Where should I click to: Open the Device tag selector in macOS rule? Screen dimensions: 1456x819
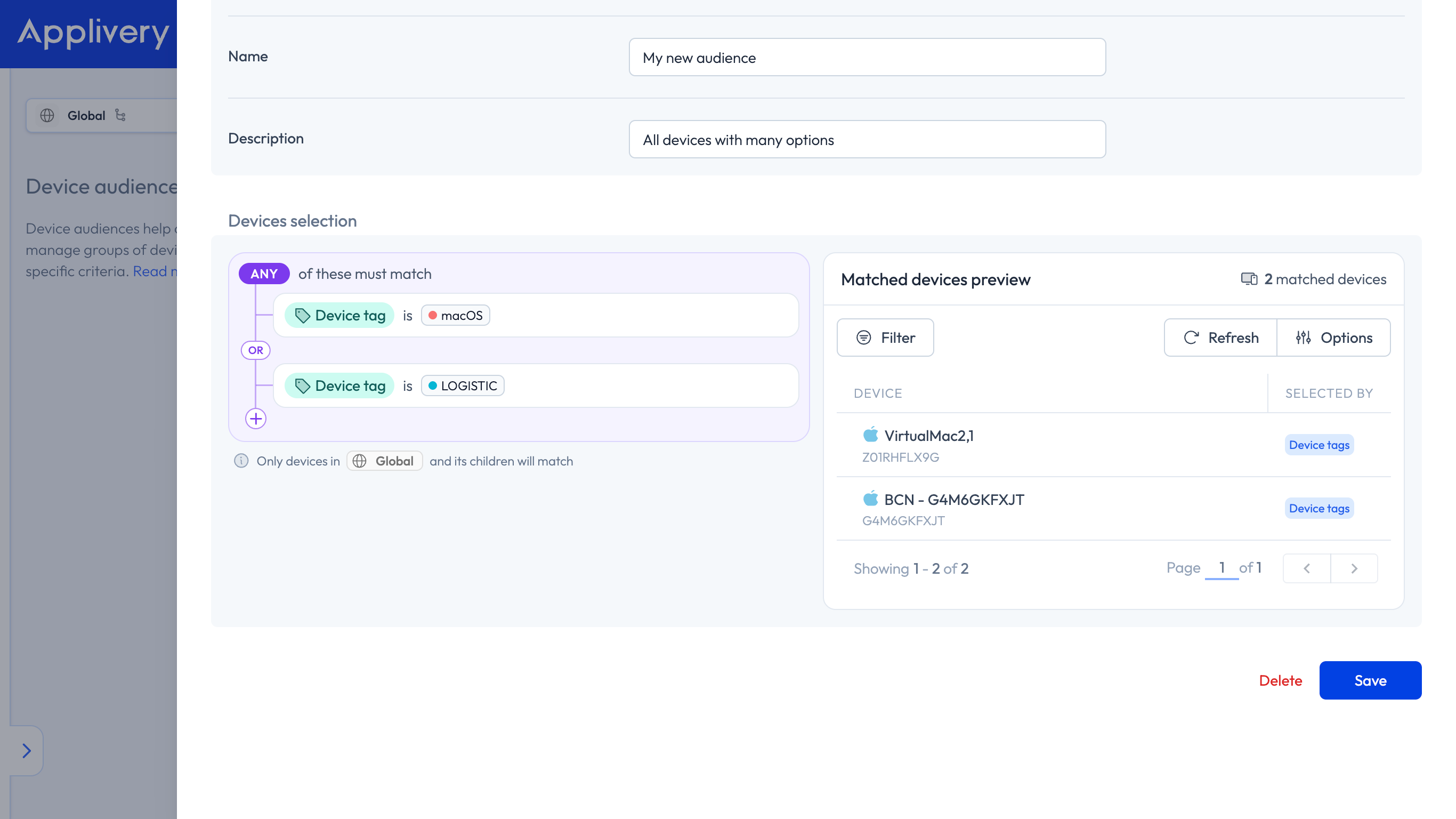point(339,315)
